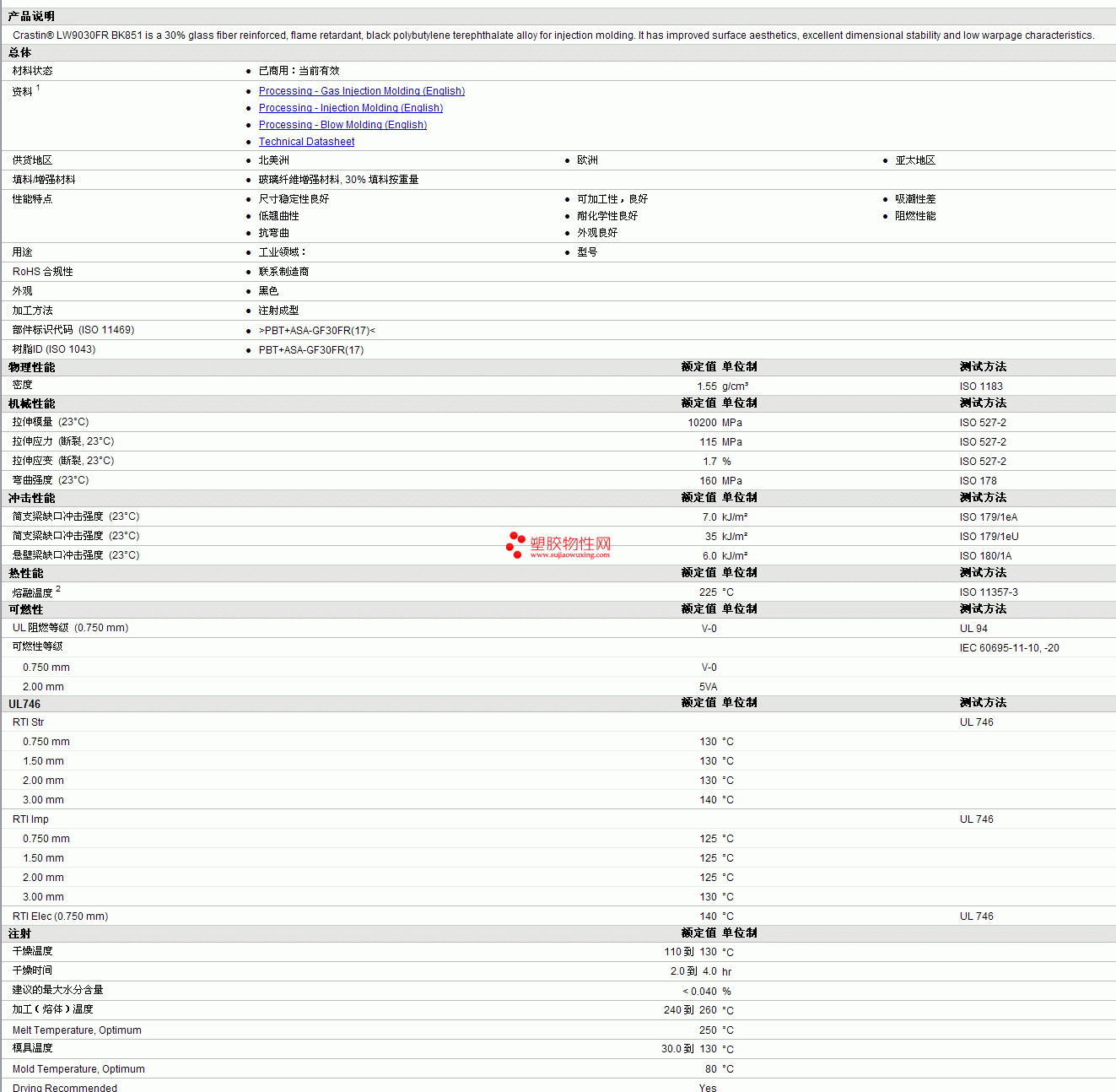Click the Crastin LW9030FR BK851 description paragraph
Screen dimensions: 1116x1092
553,35
